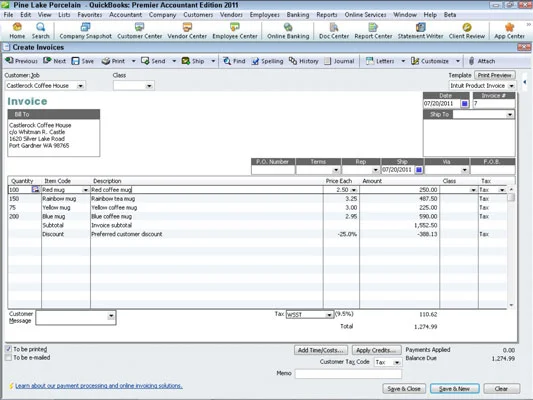Image resolution: width=533 pixels, height=400 pixels.
Task: Open the Report Center
Action: [x=373, y=31]
